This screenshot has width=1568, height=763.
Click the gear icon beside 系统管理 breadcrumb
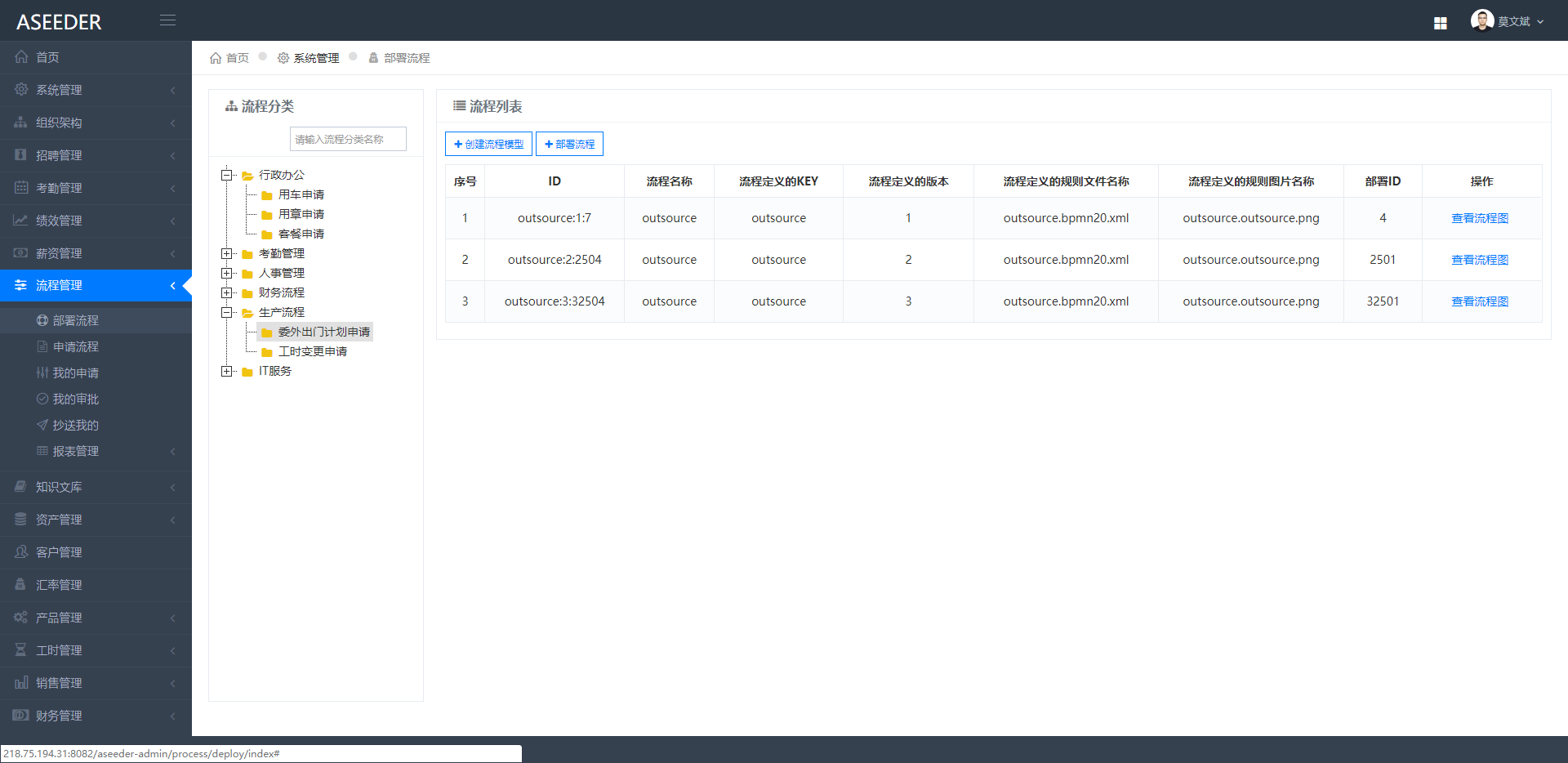click(283, 58)
